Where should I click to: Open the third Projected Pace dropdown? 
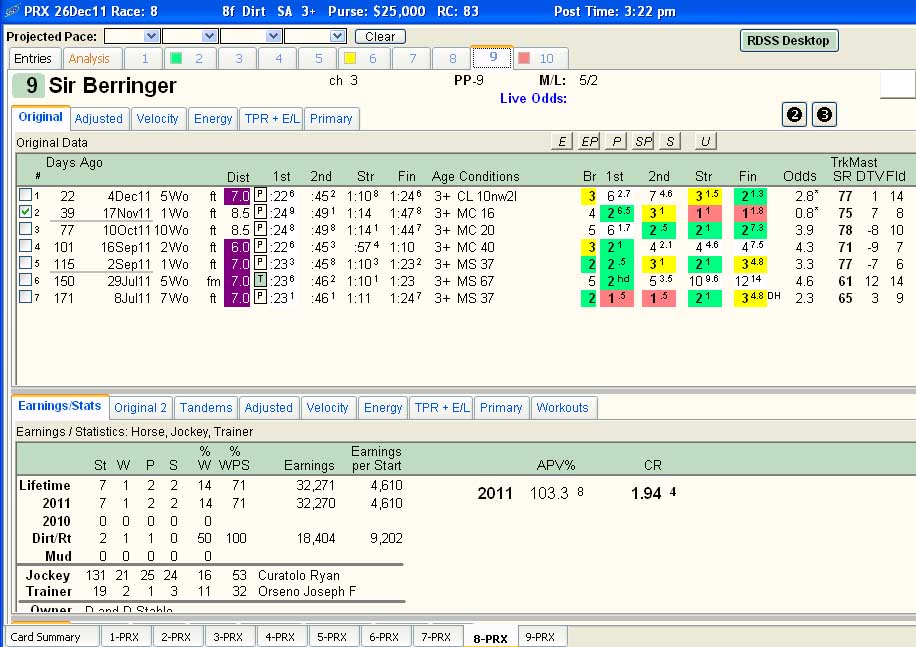(273, 36)
